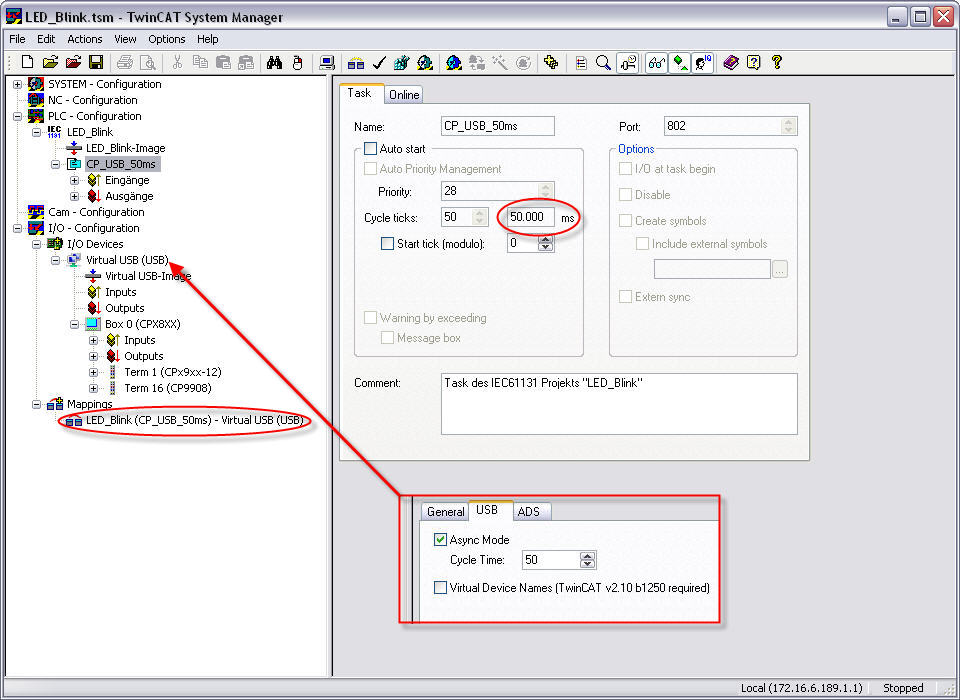Screen dimensions: 960x700
Task: Click the Copy toolbar icon
Action: [x=200, y=62]
